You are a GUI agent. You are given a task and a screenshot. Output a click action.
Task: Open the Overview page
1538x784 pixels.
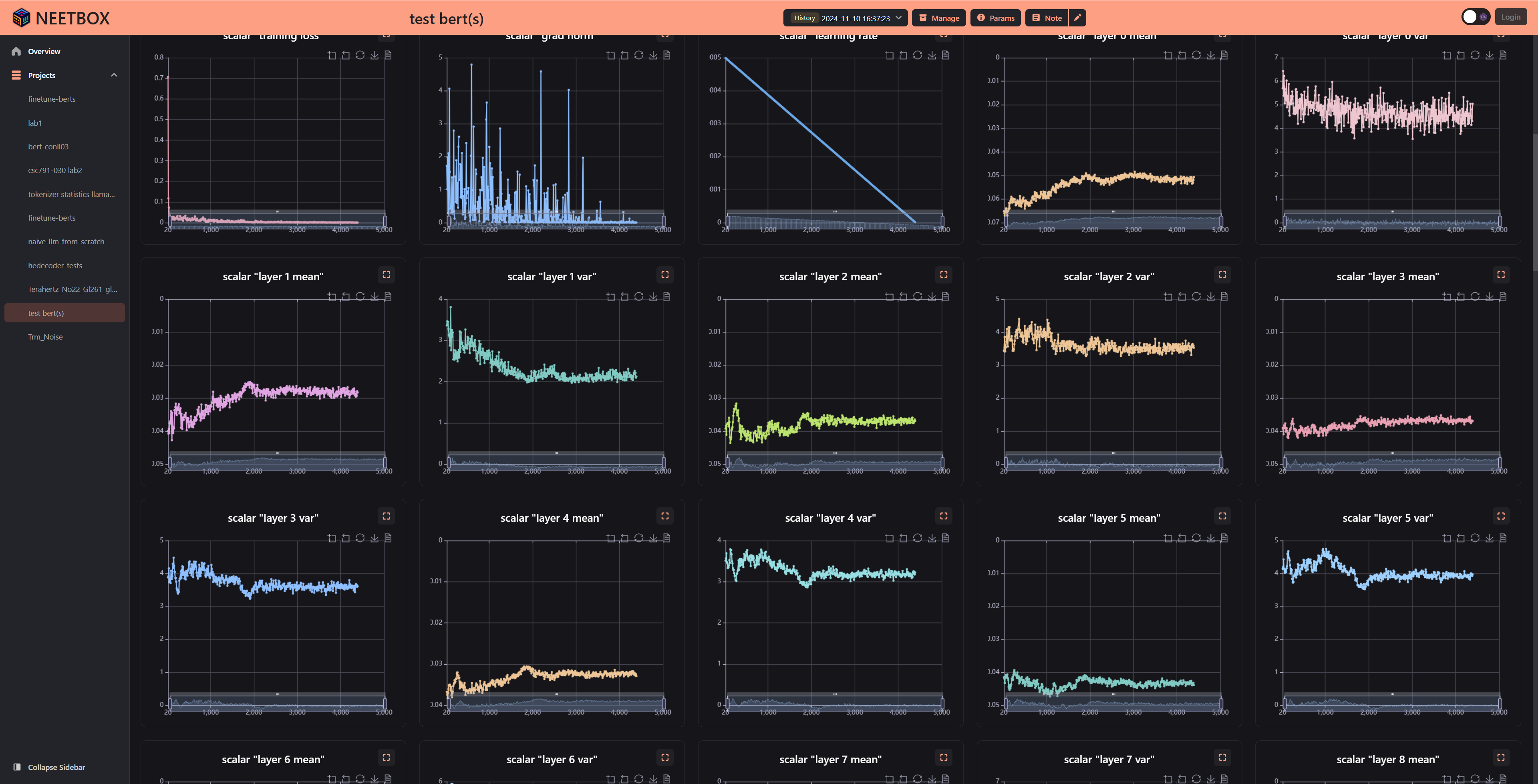44,51
